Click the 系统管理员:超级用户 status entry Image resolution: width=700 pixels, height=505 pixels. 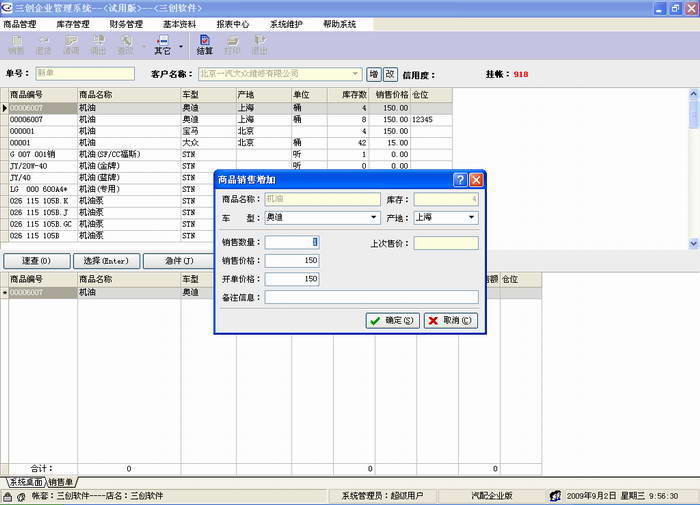pos(383,496)
